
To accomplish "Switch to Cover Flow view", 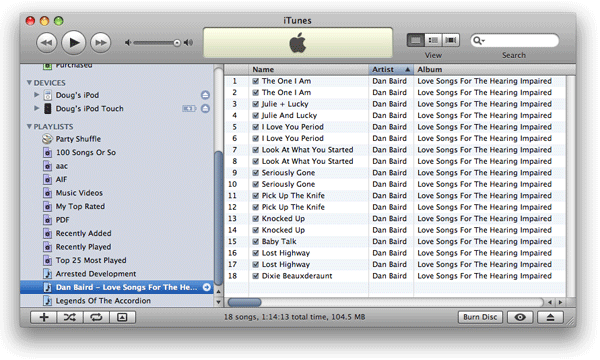I will pyautogui.click(x=451, y=40).
